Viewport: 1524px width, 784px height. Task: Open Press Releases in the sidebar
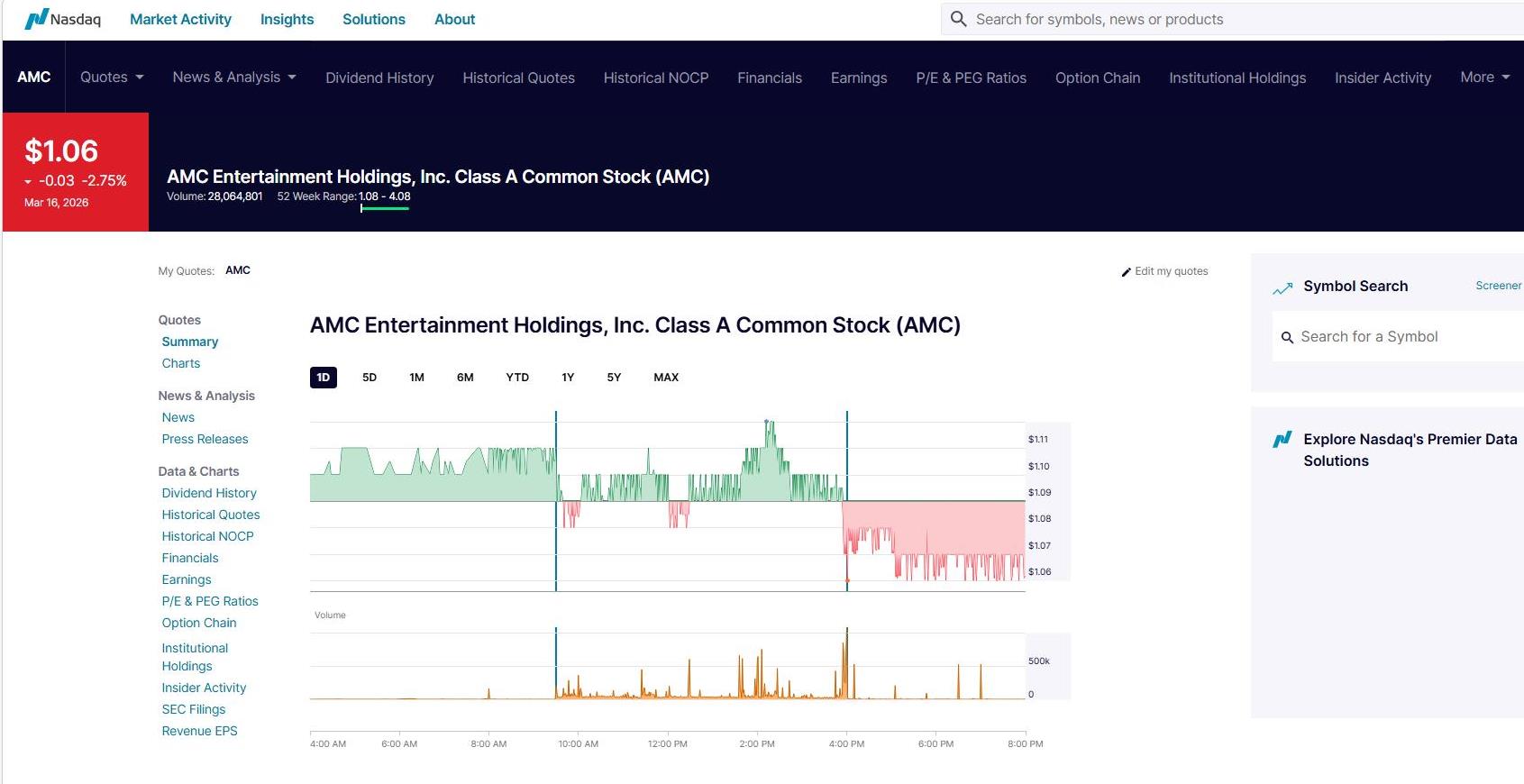pyautogui.click(x=205, y=439)
